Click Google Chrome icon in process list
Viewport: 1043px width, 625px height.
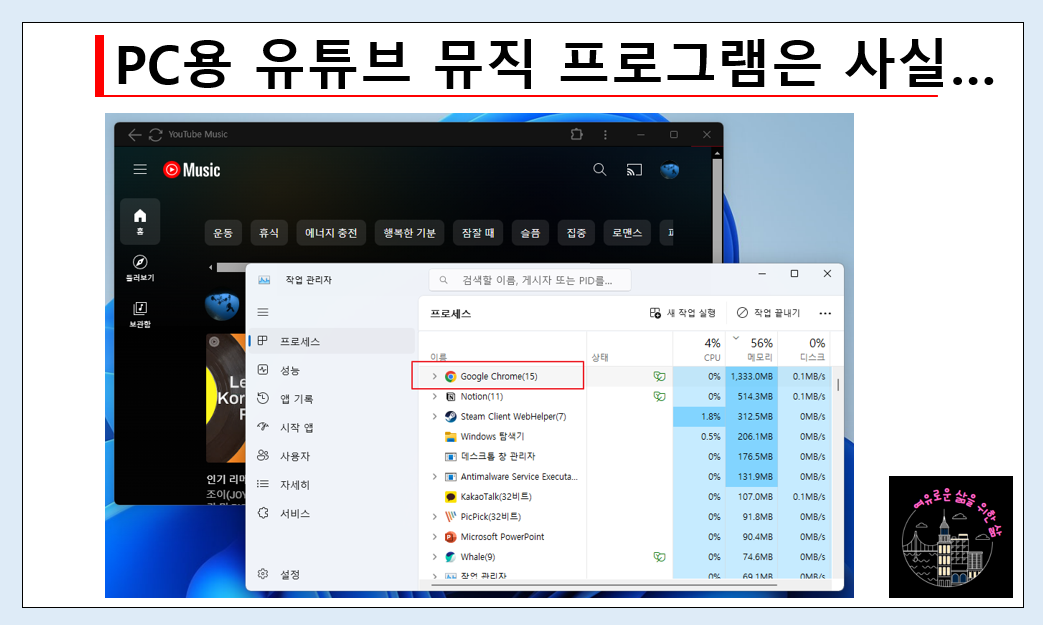click(450, 376)
